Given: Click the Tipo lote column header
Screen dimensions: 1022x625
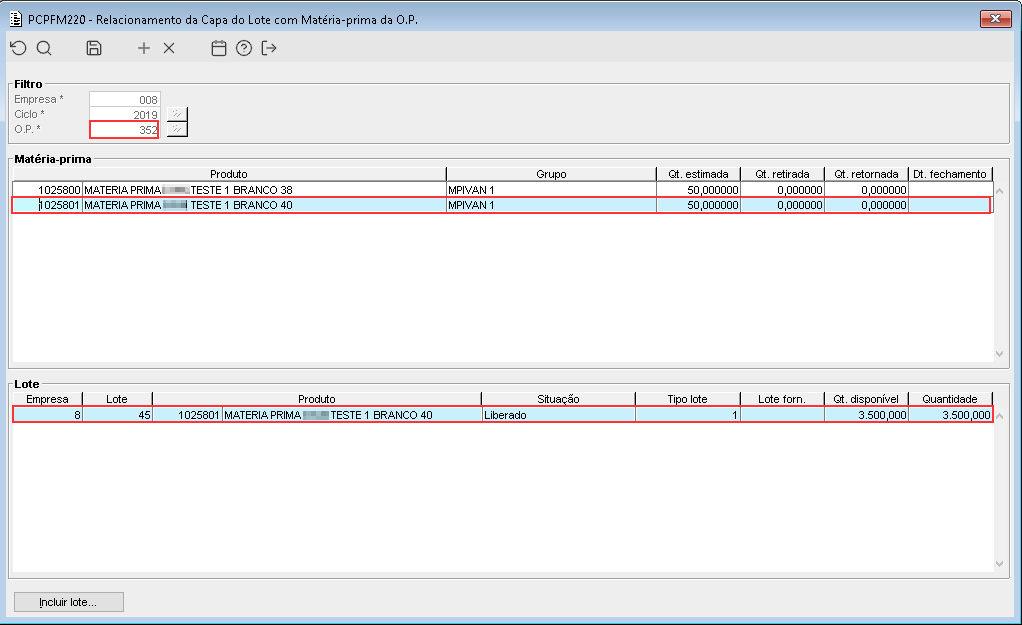Looking at the screenshot, I should point(688,399).
